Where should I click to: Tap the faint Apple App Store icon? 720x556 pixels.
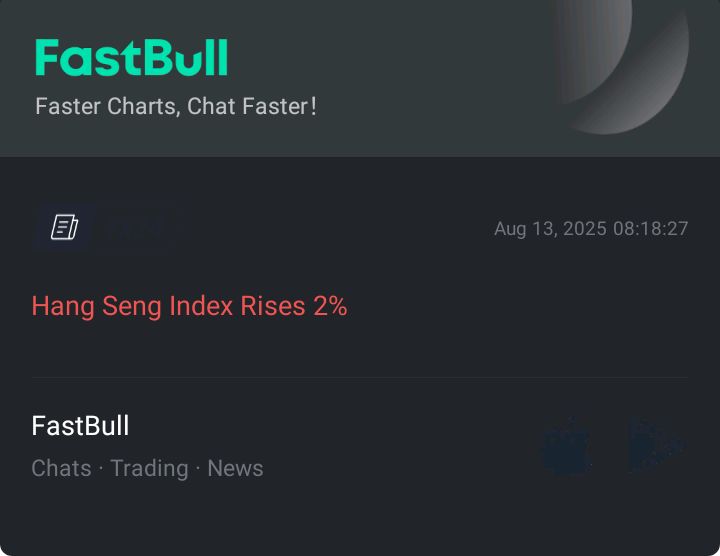566,446
